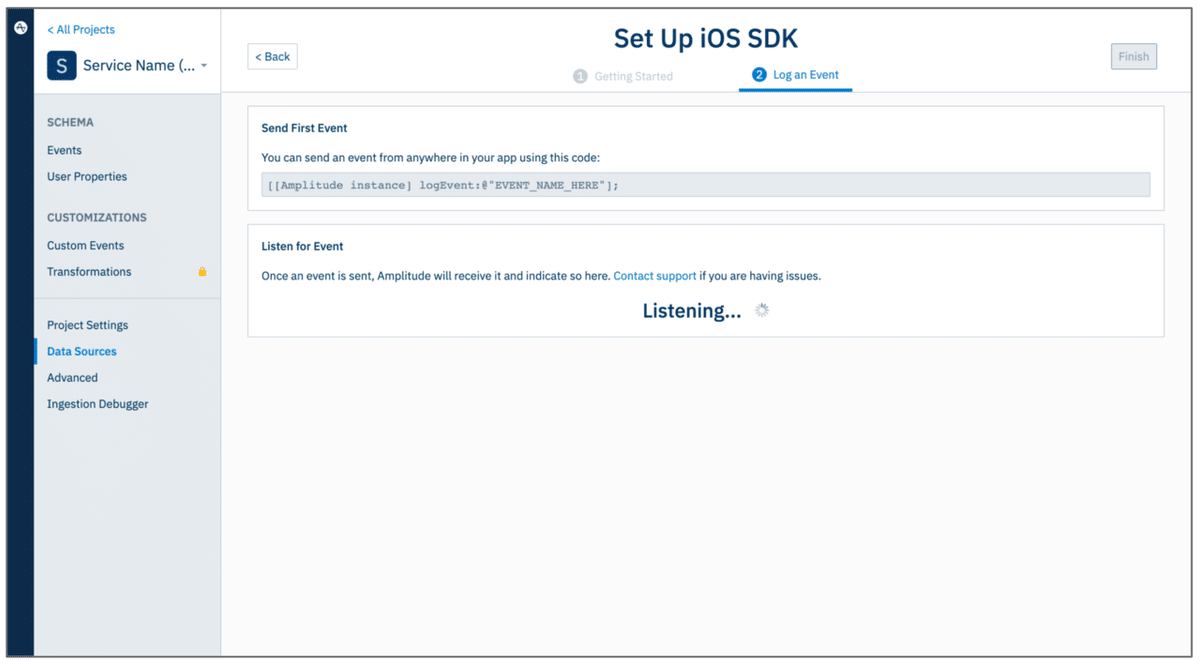The height and width of the screenshot is (663, 1200).
Task: Open the Ingestion Debugger
Action: pos(98,404)
